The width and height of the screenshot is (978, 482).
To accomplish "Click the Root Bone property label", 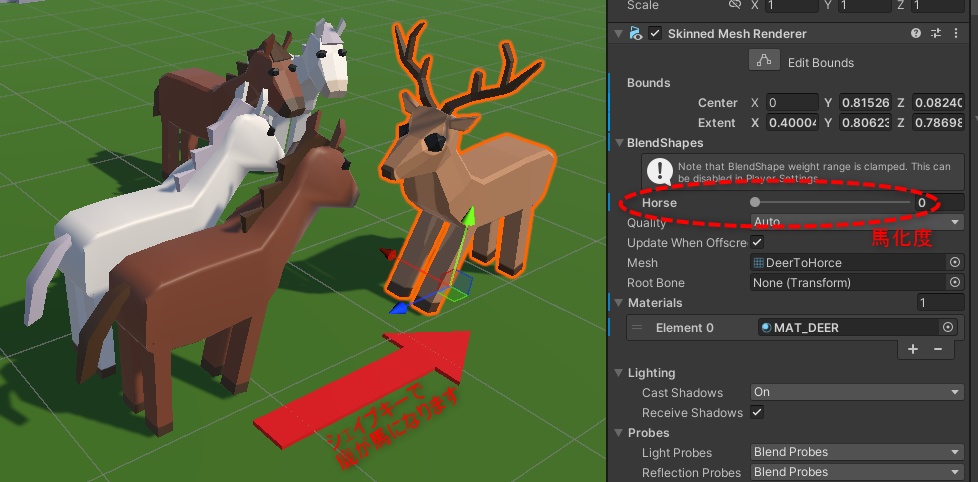I will pos(656,282).
